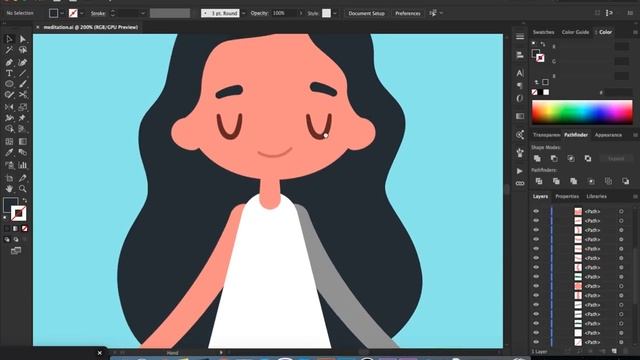Select the Direct Selection tool
This screenshot has width=640, height=360.
pos(22,39)
